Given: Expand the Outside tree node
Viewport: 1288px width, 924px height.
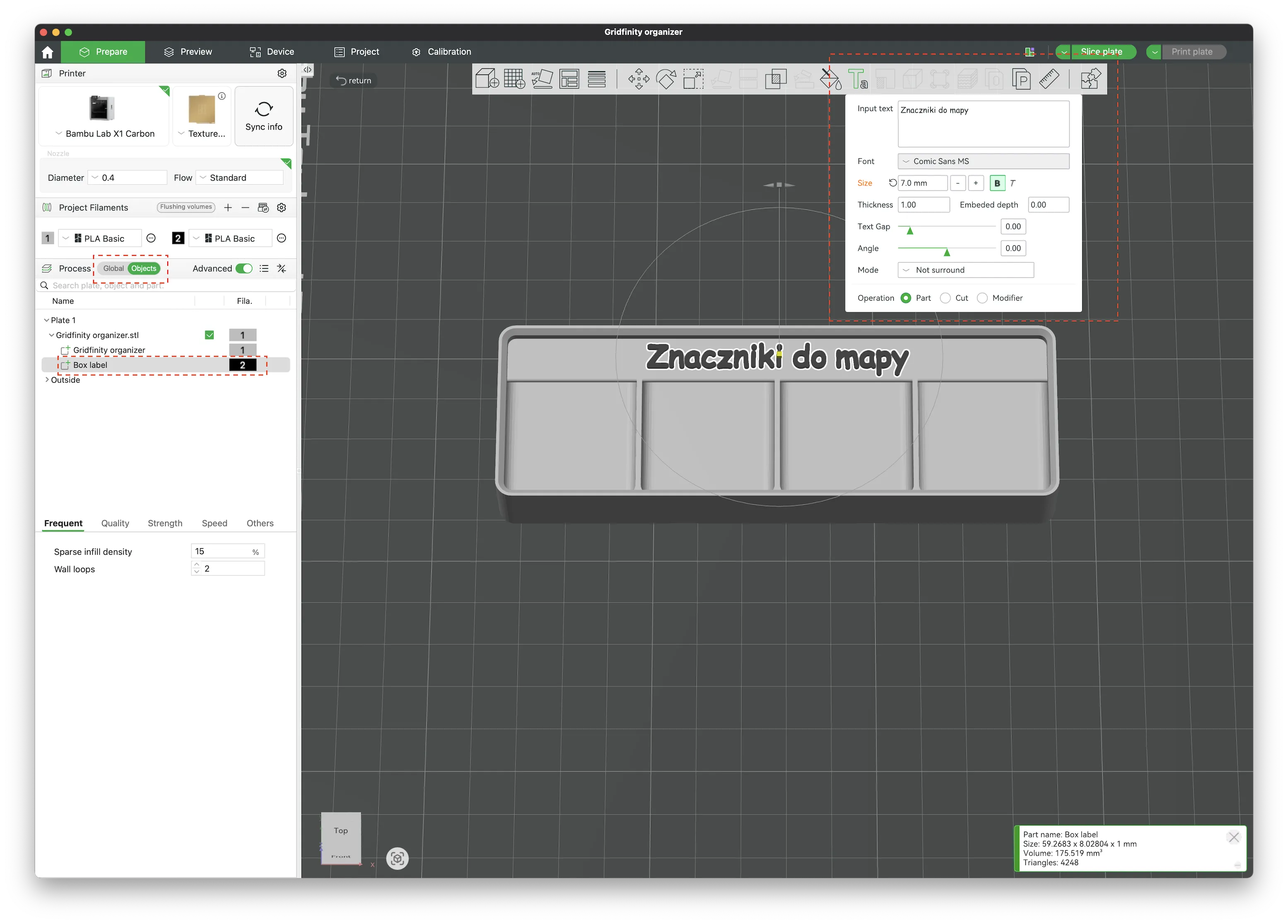Looking at the screenshot, I should 46,380.
